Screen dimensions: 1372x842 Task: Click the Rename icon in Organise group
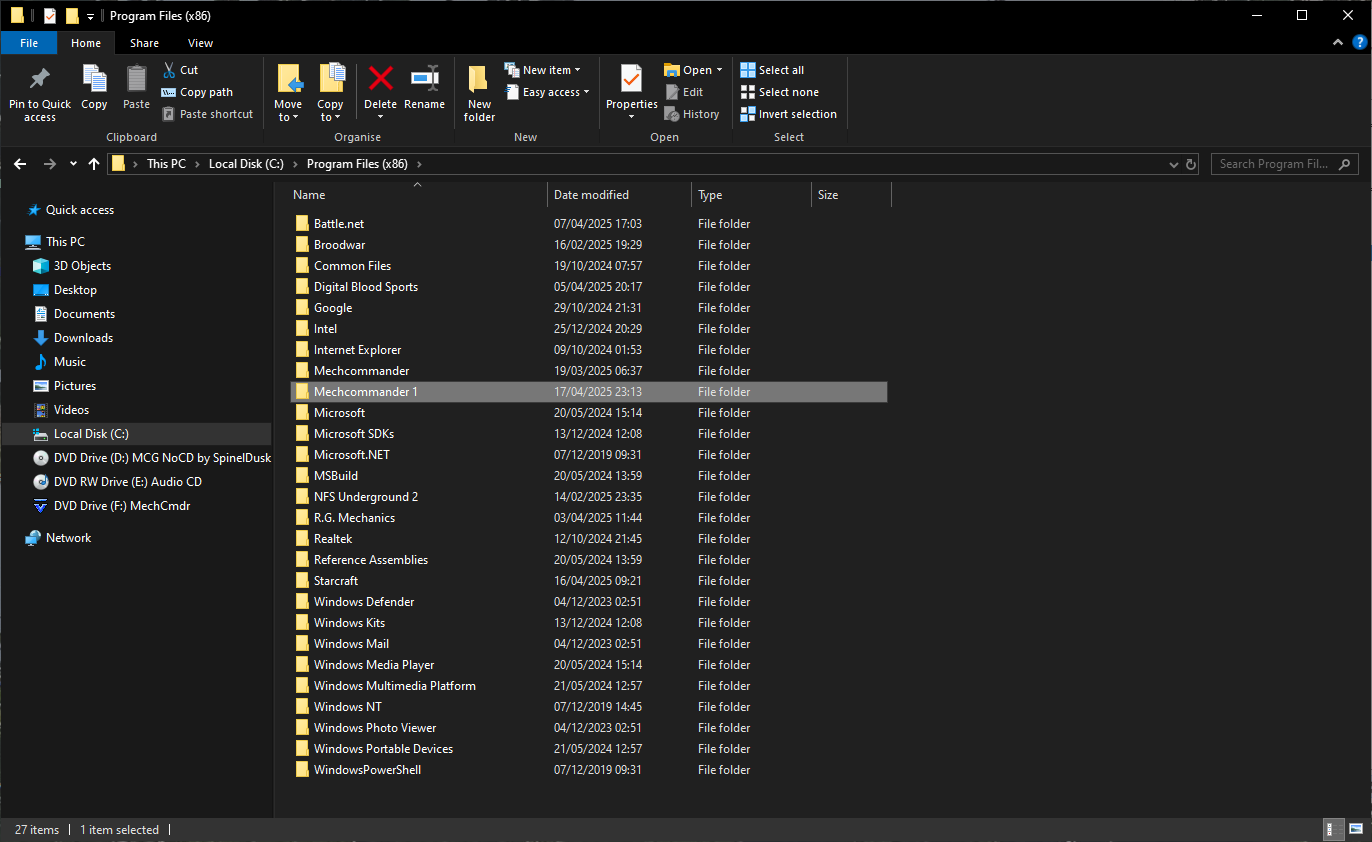coord(424,78)
